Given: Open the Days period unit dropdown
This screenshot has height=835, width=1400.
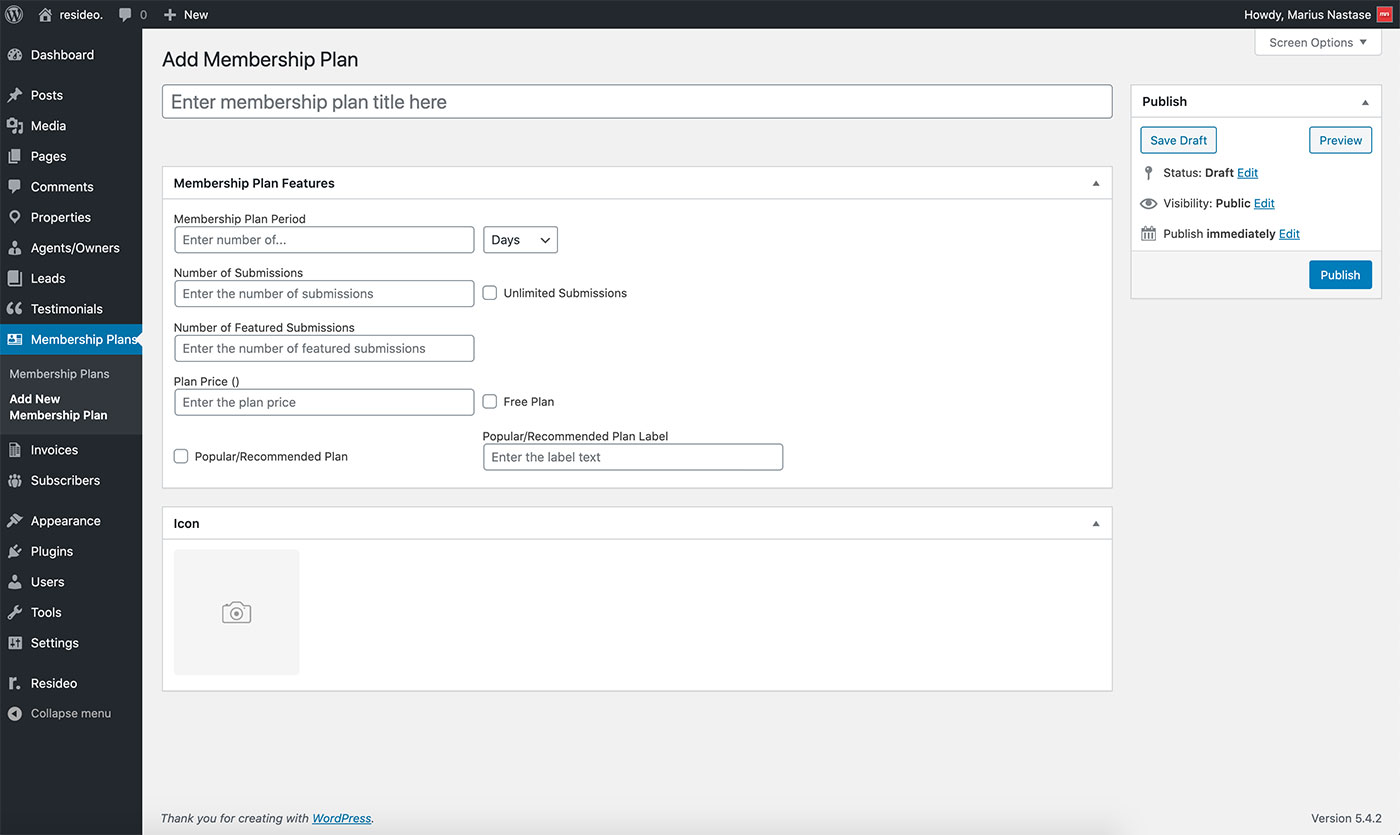Looking at the screenshot, I should [x=520, y=240].
